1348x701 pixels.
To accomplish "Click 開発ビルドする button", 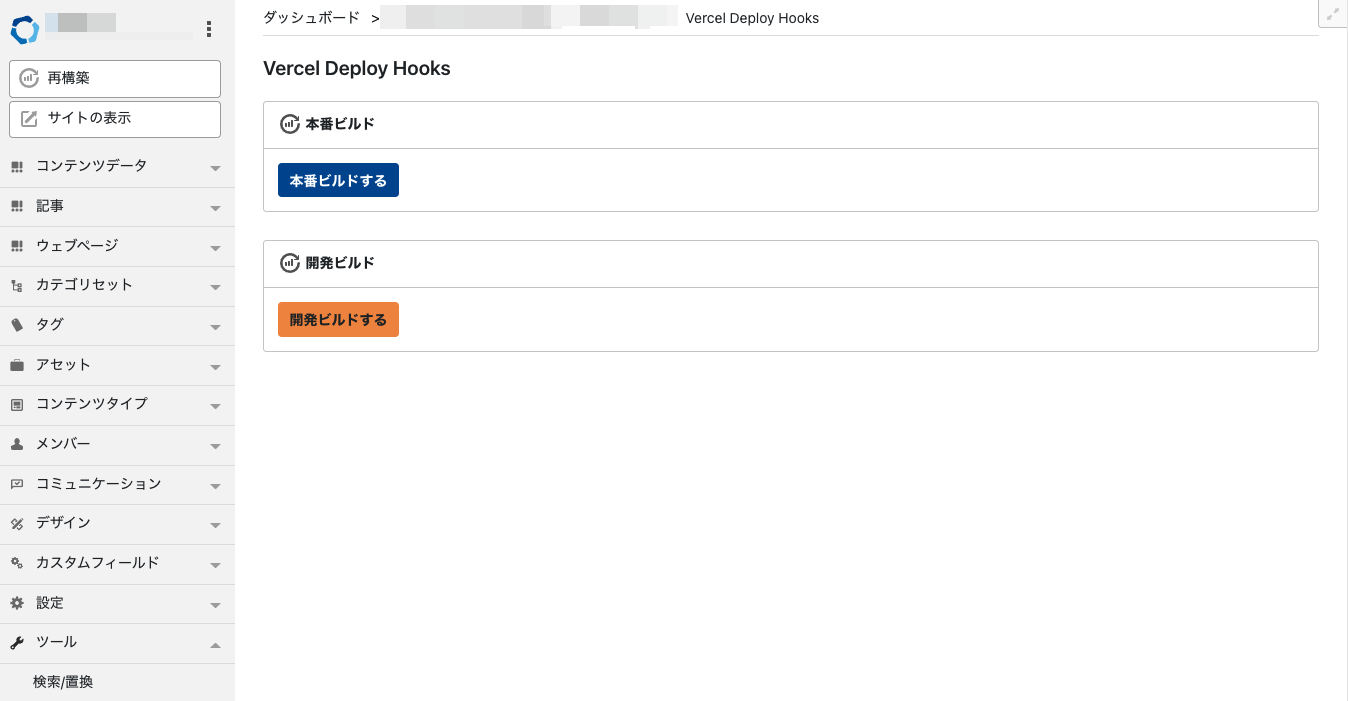I will pyautogui.click(x=338, y=320).
